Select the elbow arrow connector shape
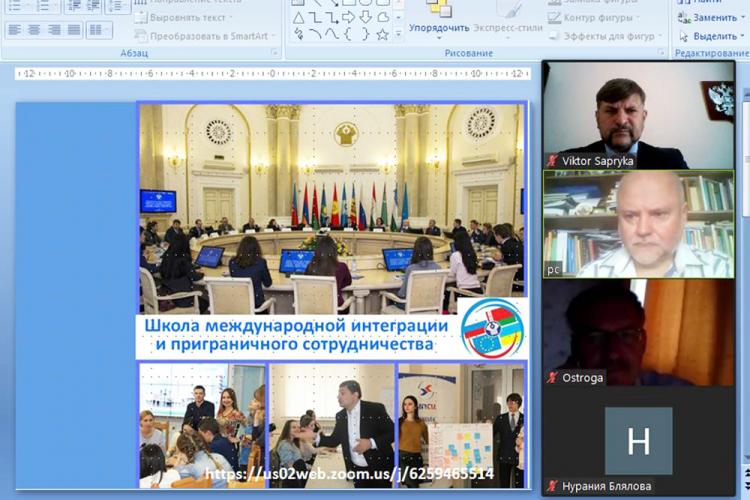750x500 pixels. click(x=331, y=18)
